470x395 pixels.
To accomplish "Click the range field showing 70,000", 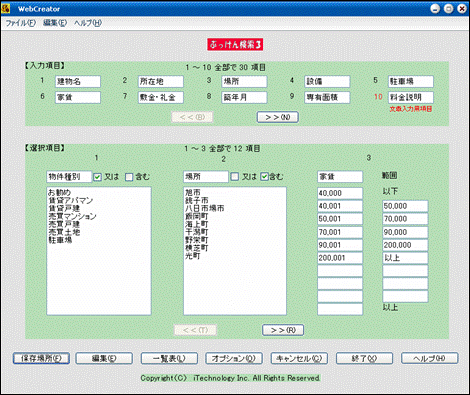I will (x=405, y=219).
